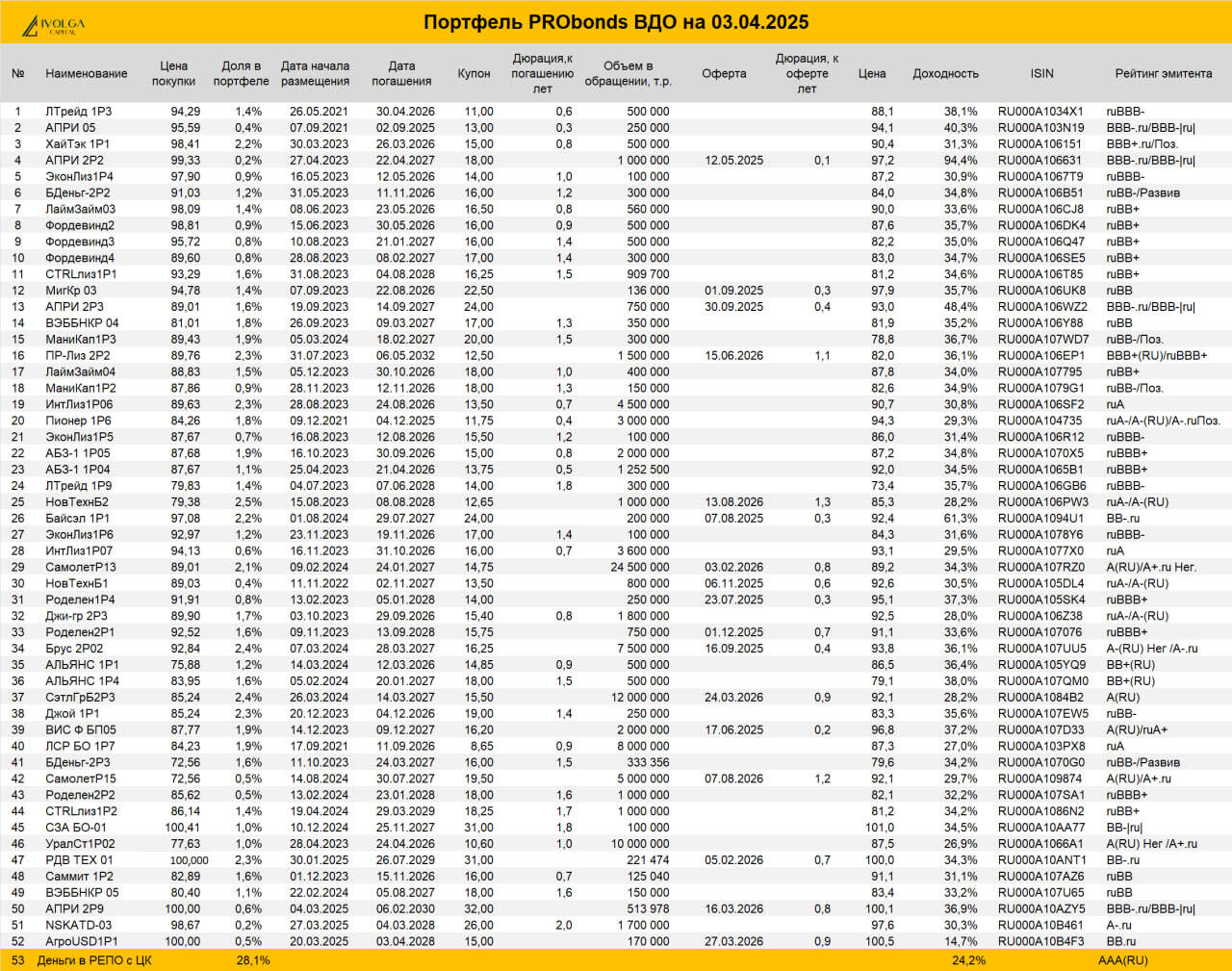This screenshot has height=971, width=1232.
Task: Click the Ivolga Capital logo
Action: click(53, 24)
